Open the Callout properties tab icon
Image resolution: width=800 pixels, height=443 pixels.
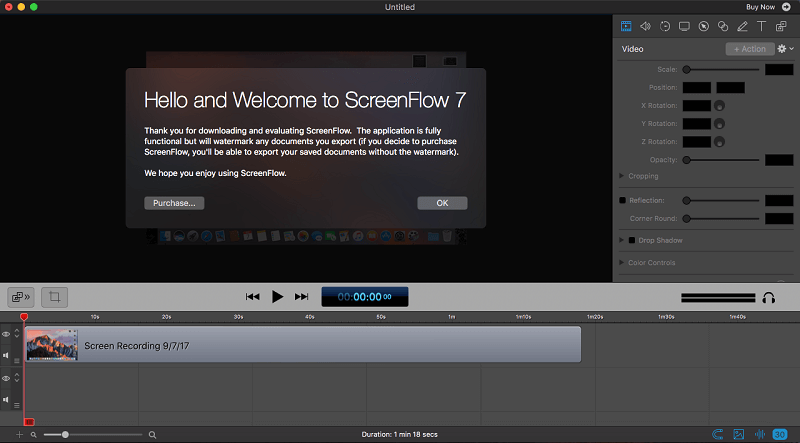[704, 26]
